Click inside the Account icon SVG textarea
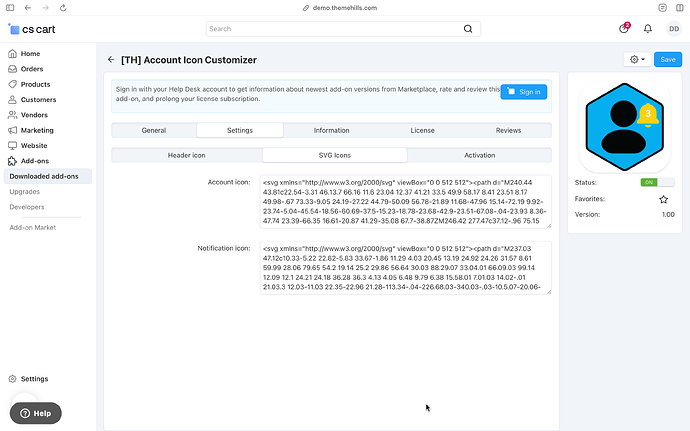This screenshot has width=690, height=431. click(405, 202)
